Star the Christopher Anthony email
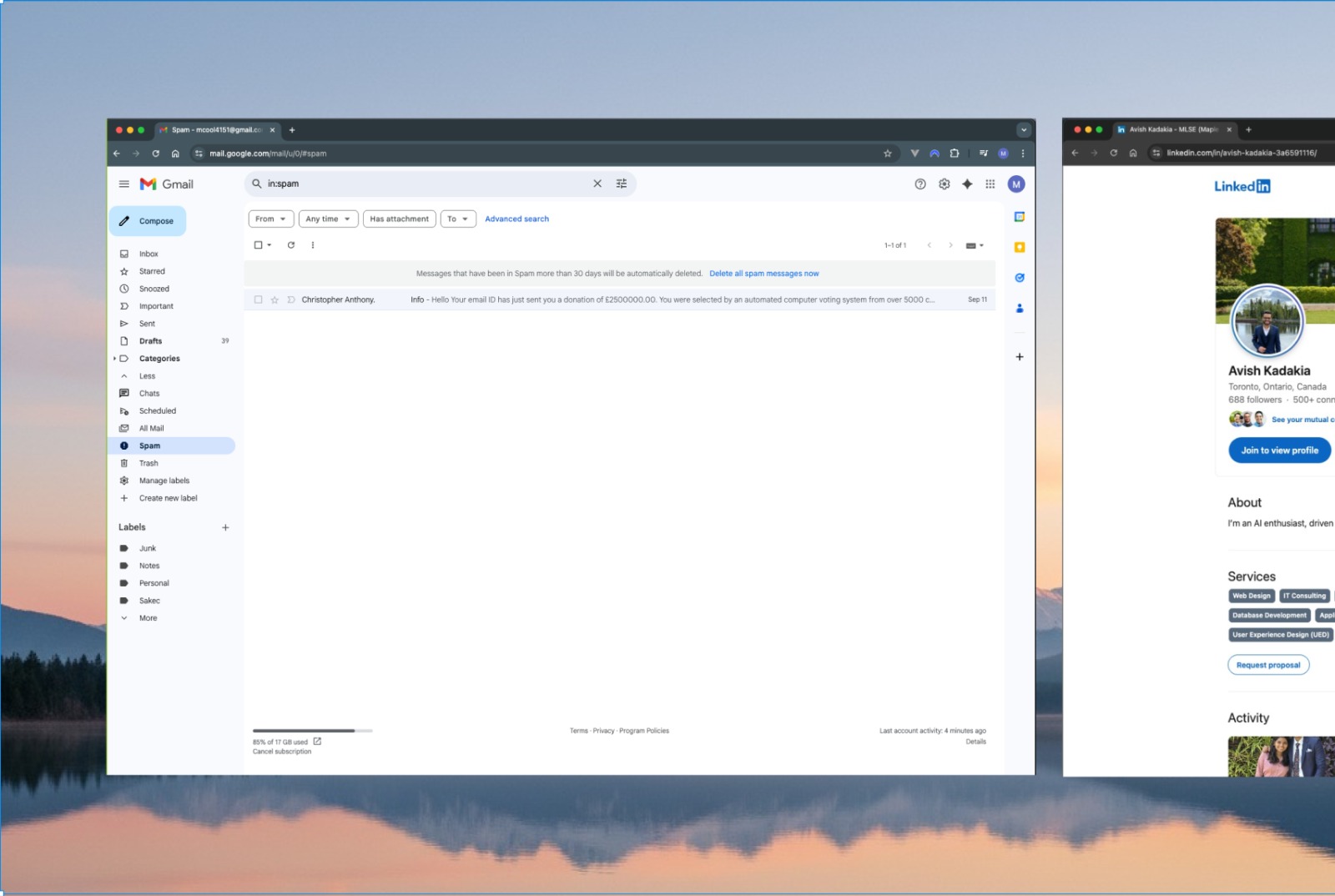The width and height of the screenshot is (1335, 896). pos(275,300)
